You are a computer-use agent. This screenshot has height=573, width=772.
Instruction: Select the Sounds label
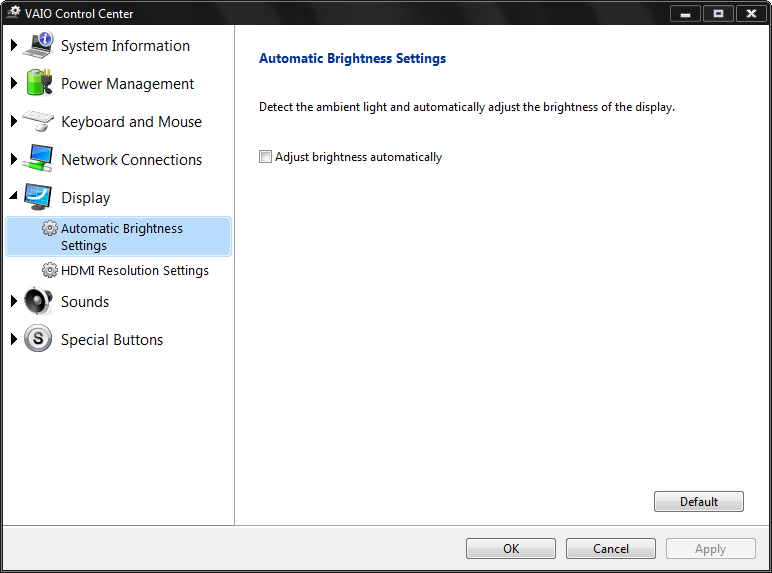coord(85,302)
